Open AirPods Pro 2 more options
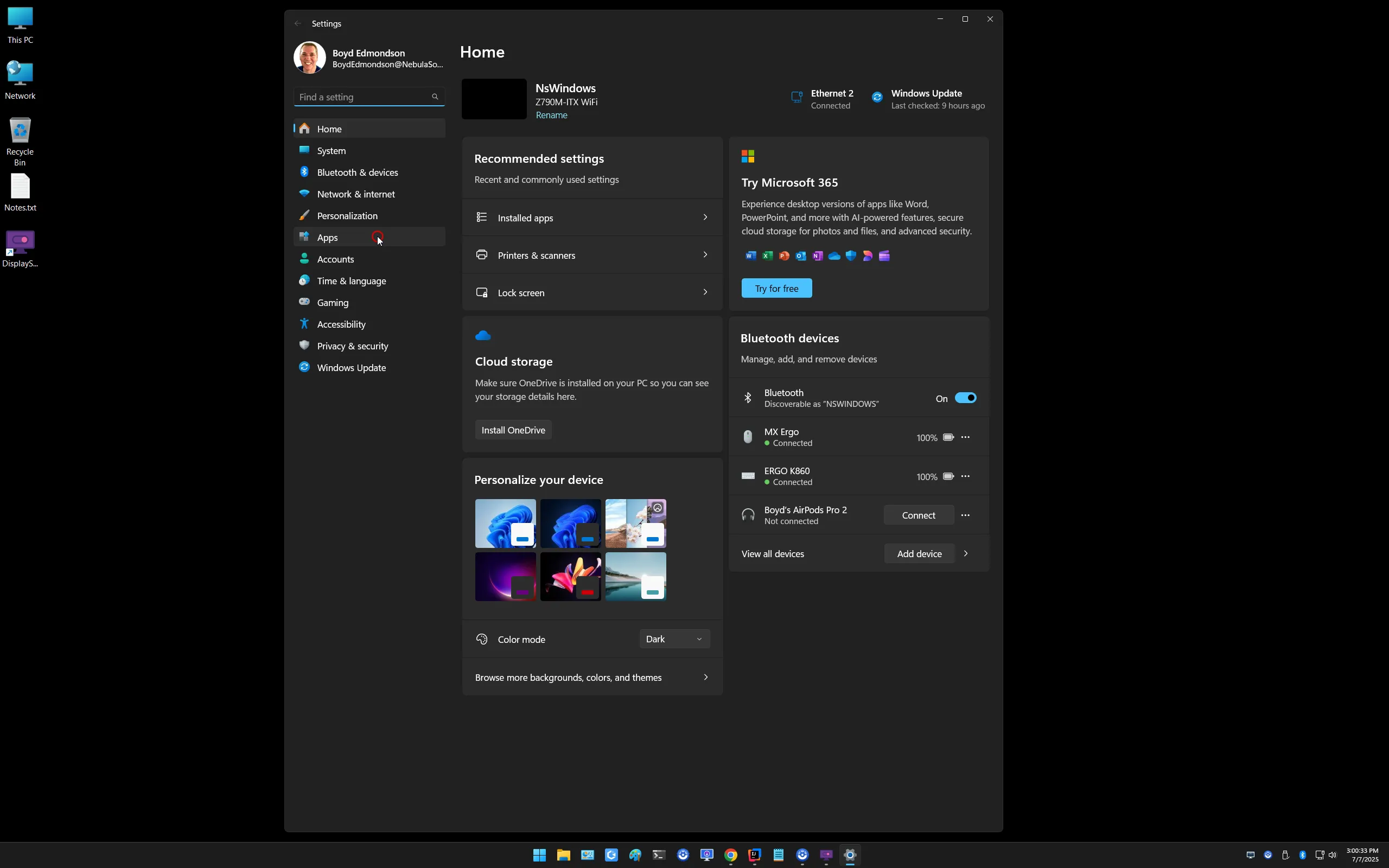This screenshot has width=1389, height=868. coord(965,515)
